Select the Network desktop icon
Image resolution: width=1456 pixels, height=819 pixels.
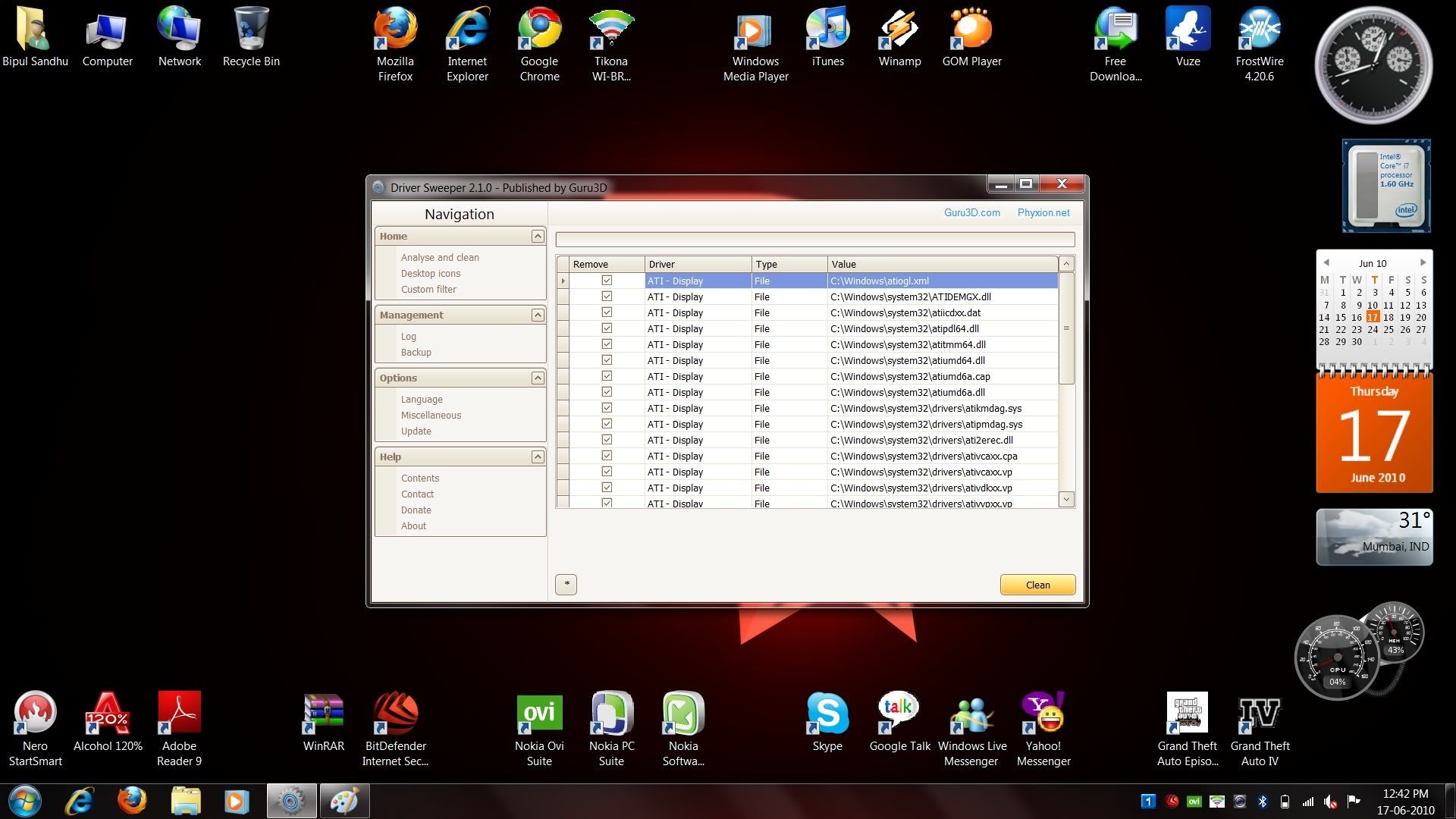[x=179, y=38]
